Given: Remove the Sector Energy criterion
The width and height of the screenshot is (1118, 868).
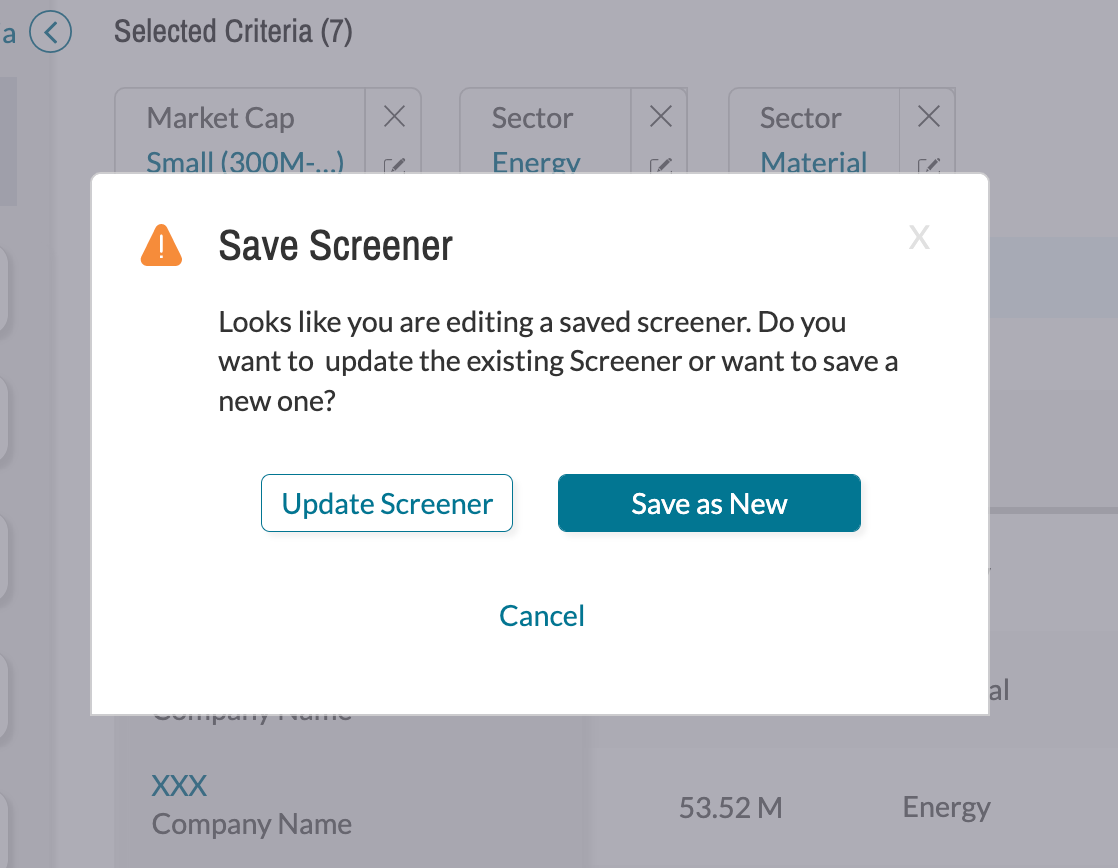Looking at the screenshot, I should click(661, 116).
